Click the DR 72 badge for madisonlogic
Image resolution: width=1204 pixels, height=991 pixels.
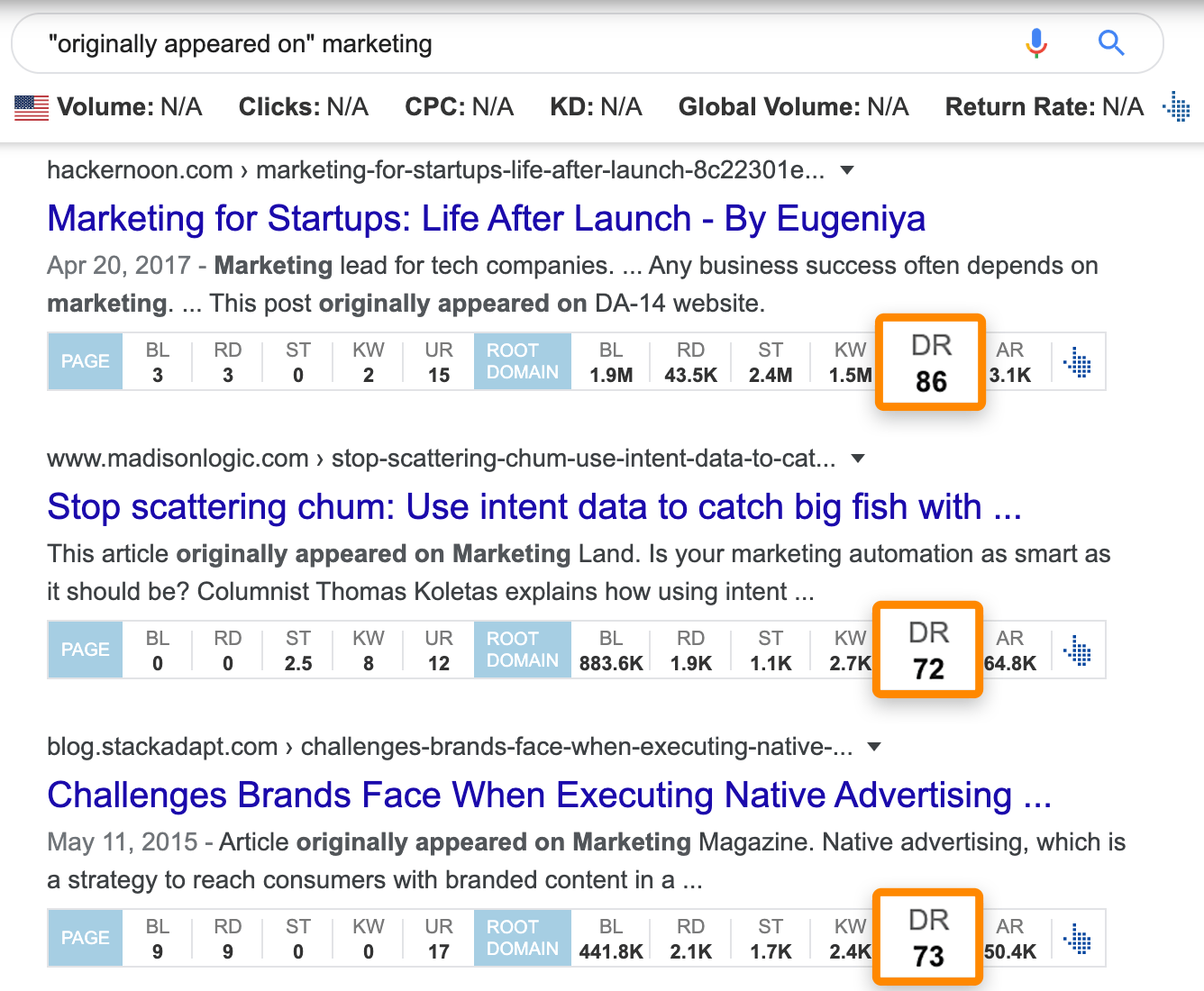pos(927,650)
